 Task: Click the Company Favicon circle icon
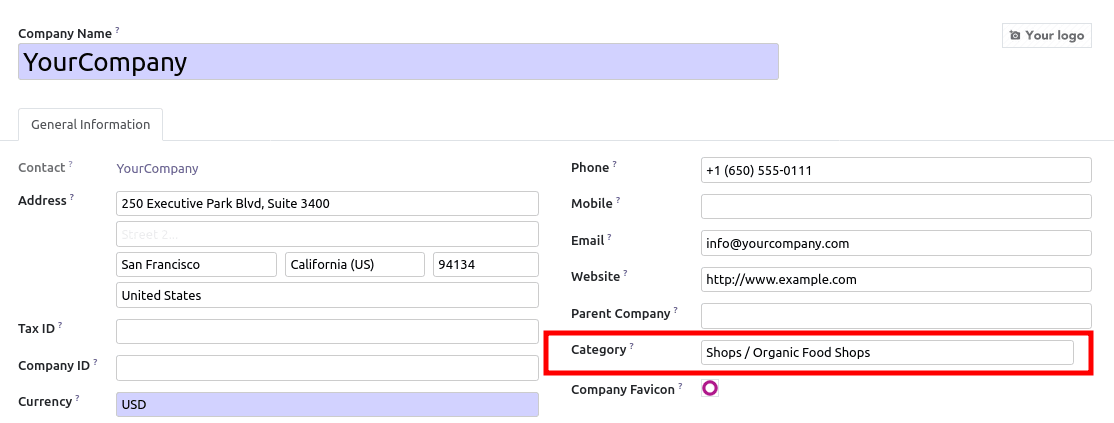pos(710,388)
